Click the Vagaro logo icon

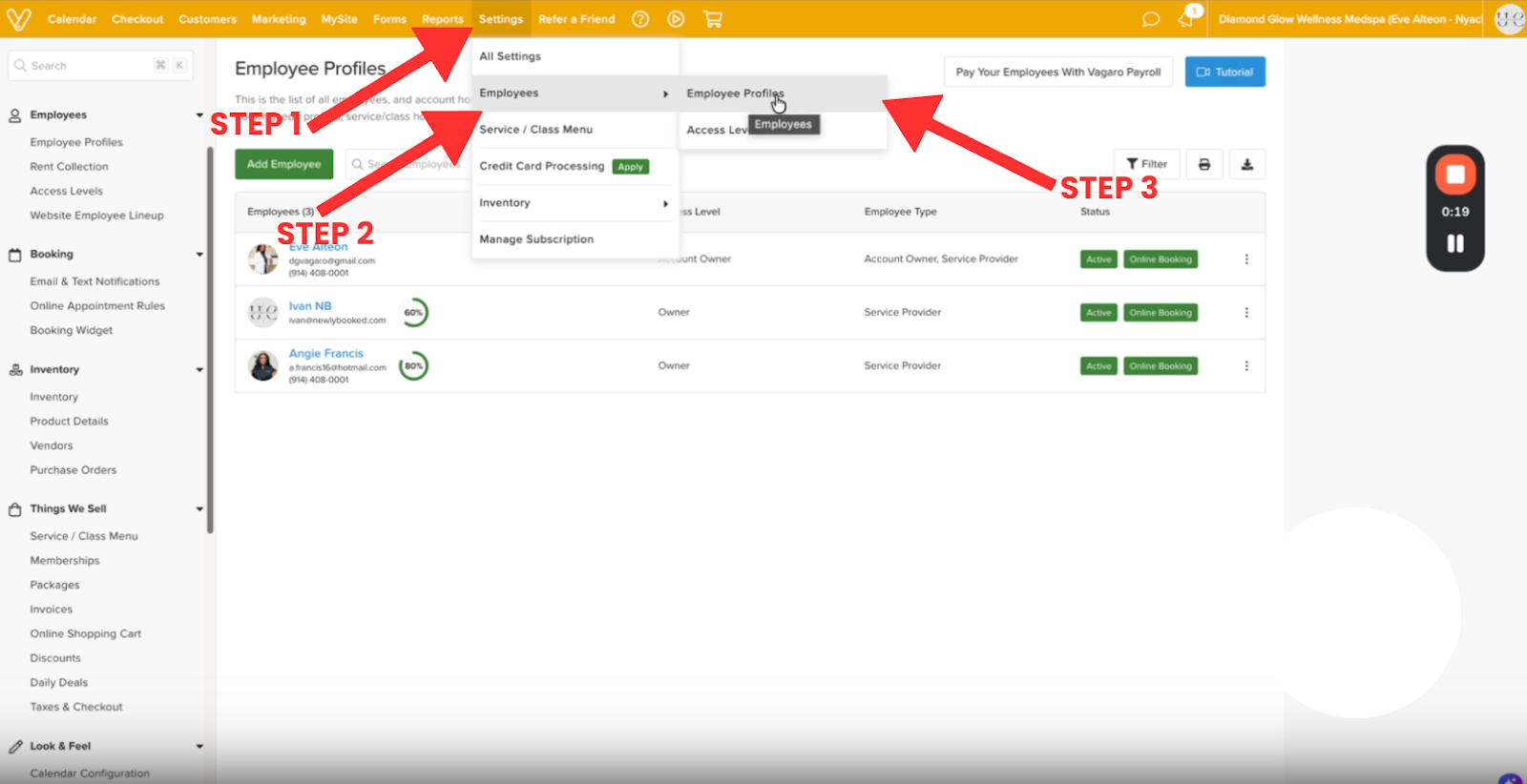[18, 19]
